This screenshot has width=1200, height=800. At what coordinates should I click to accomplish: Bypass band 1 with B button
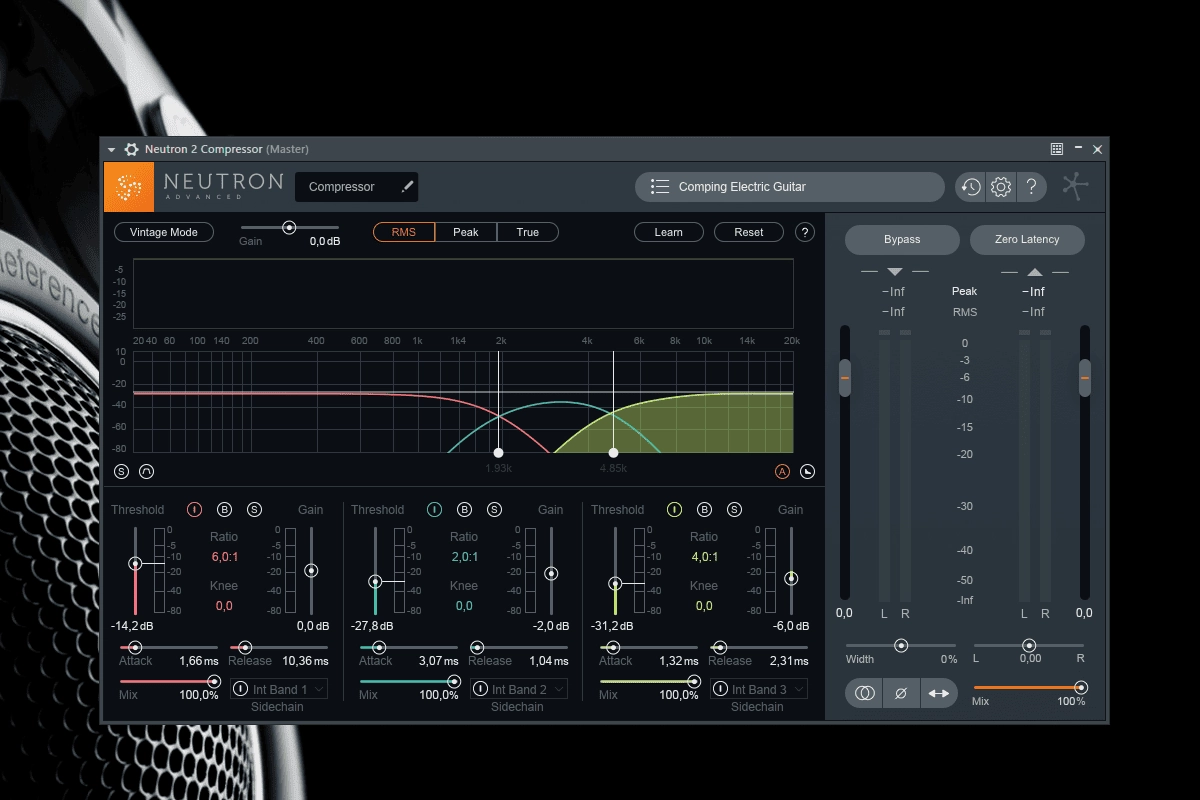tap(224, 509)
